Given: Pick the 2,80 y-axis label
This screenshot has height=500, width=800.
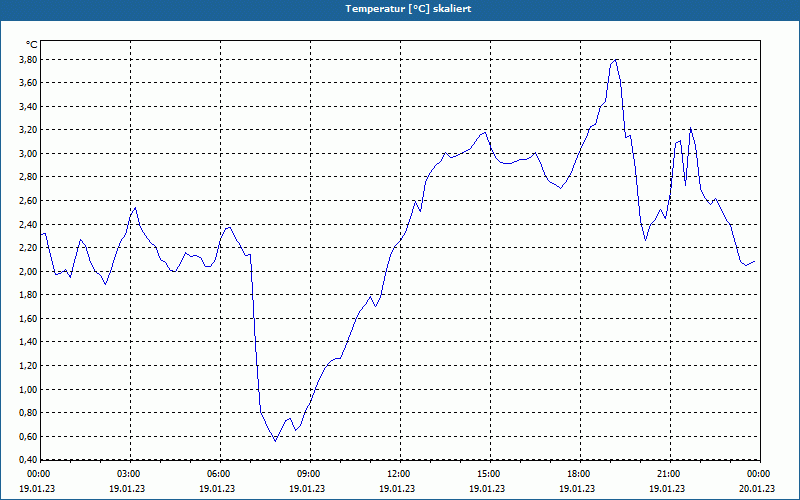Looking at the screenshot, I should 28,177.
